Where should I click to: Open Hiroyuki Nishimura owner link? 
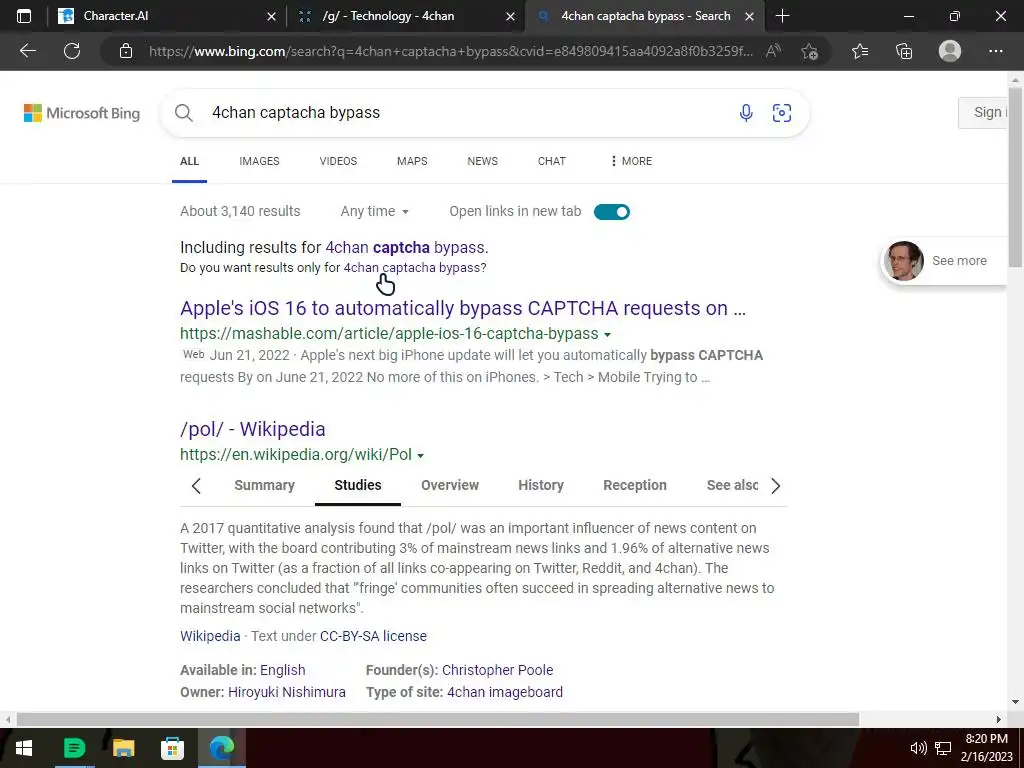(x=287, y=692)
